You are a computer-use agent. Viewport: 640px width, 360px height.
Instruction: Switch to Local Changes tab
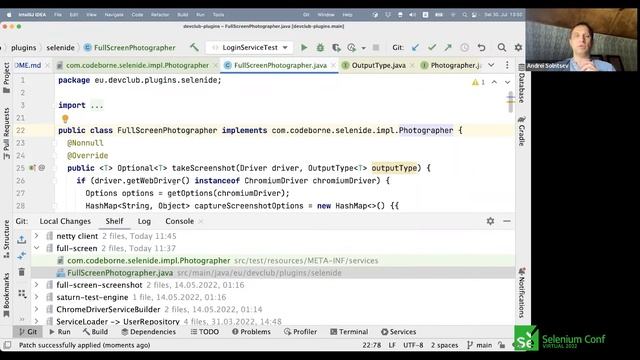[x=65, y=221]
